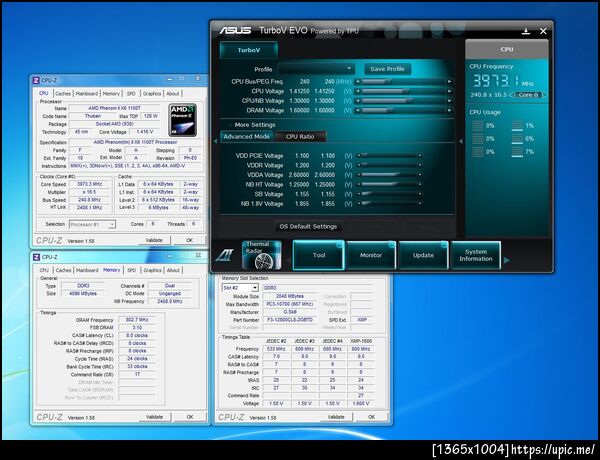This screenshot has width=600, height=460.
Task: Decrease CPU Bus/PEG Freq. with left arrow
Action: tap(358, 82)
